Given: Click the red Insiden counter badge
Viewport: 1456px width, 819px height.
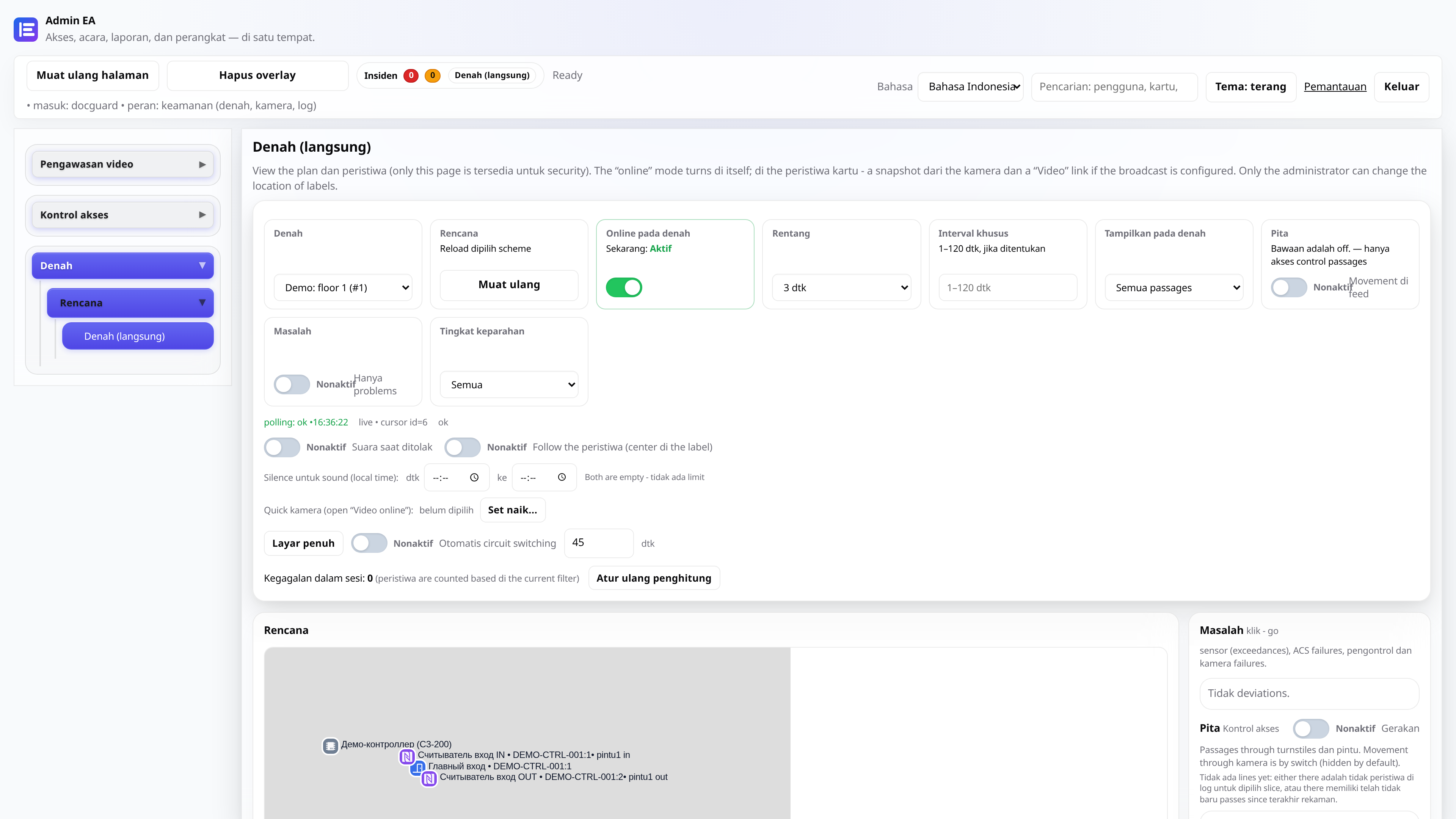Looking at the screenshot, I should tap(411, 75).
